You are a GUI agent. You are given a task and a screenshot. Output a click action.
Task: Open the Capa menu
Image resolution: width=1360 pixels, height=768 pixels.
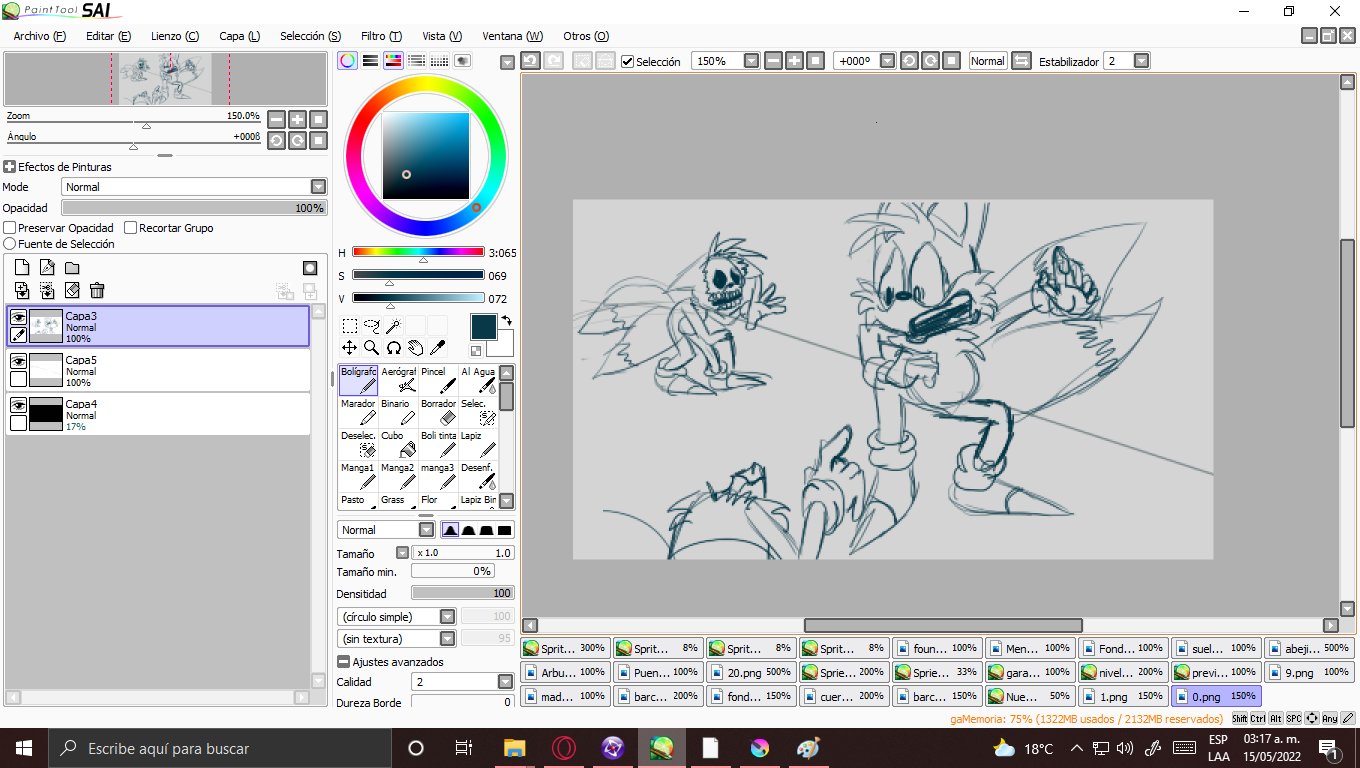[x=239, y=36]
